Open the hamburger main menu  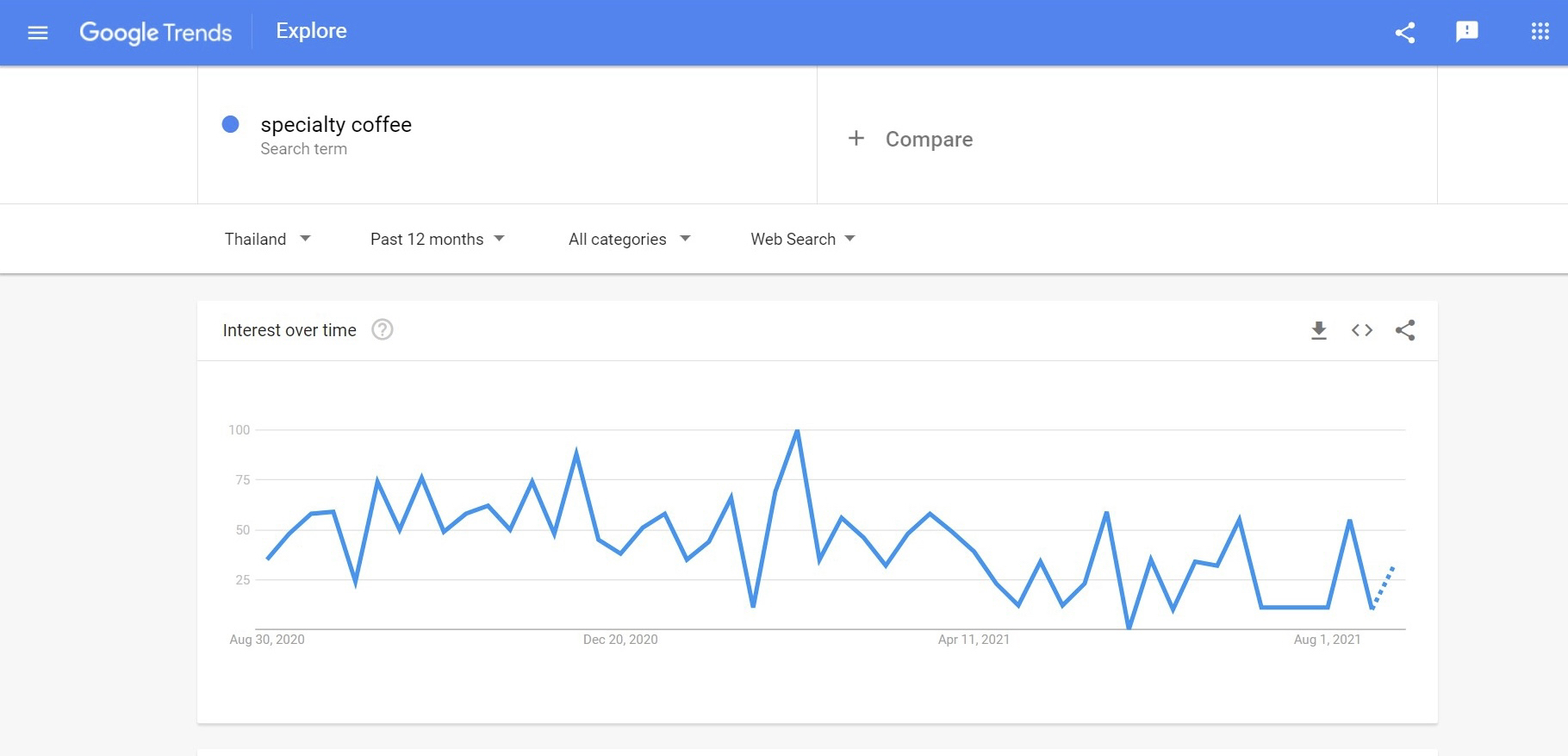(x=38, y=33)
